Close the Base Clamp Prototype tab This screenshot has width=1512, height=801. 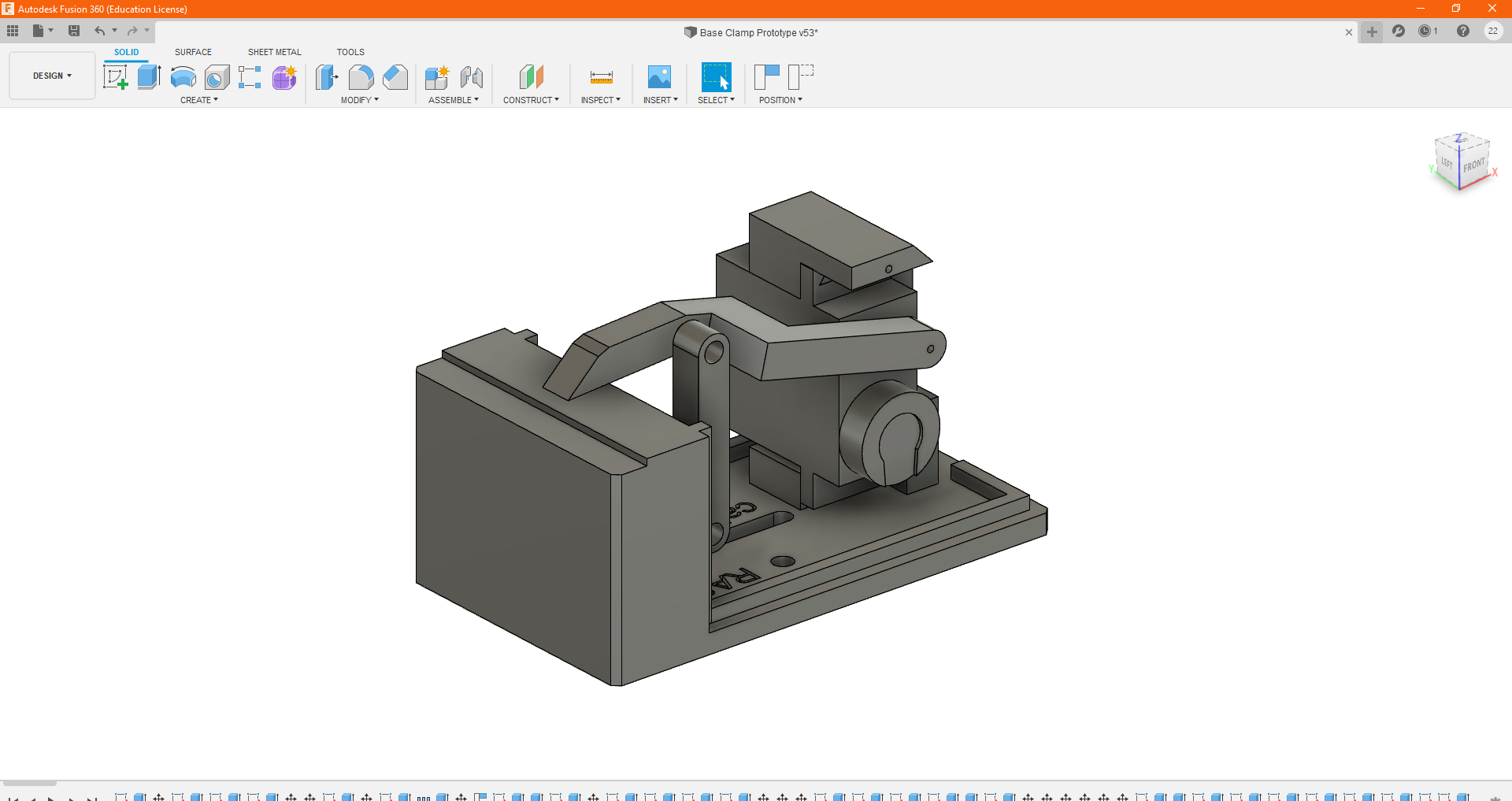pos(1349,32)
